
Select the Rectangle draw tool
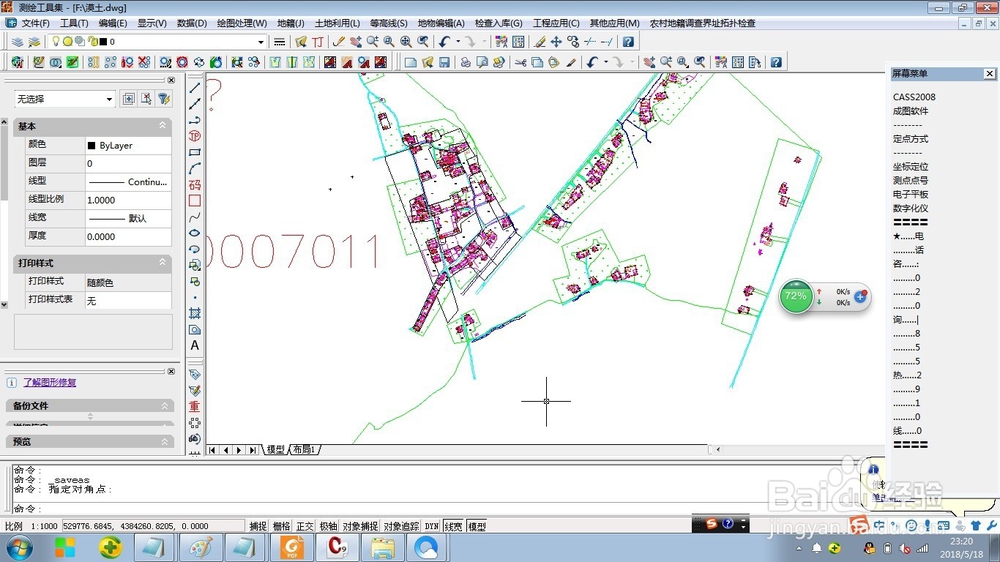coord(195,152)
